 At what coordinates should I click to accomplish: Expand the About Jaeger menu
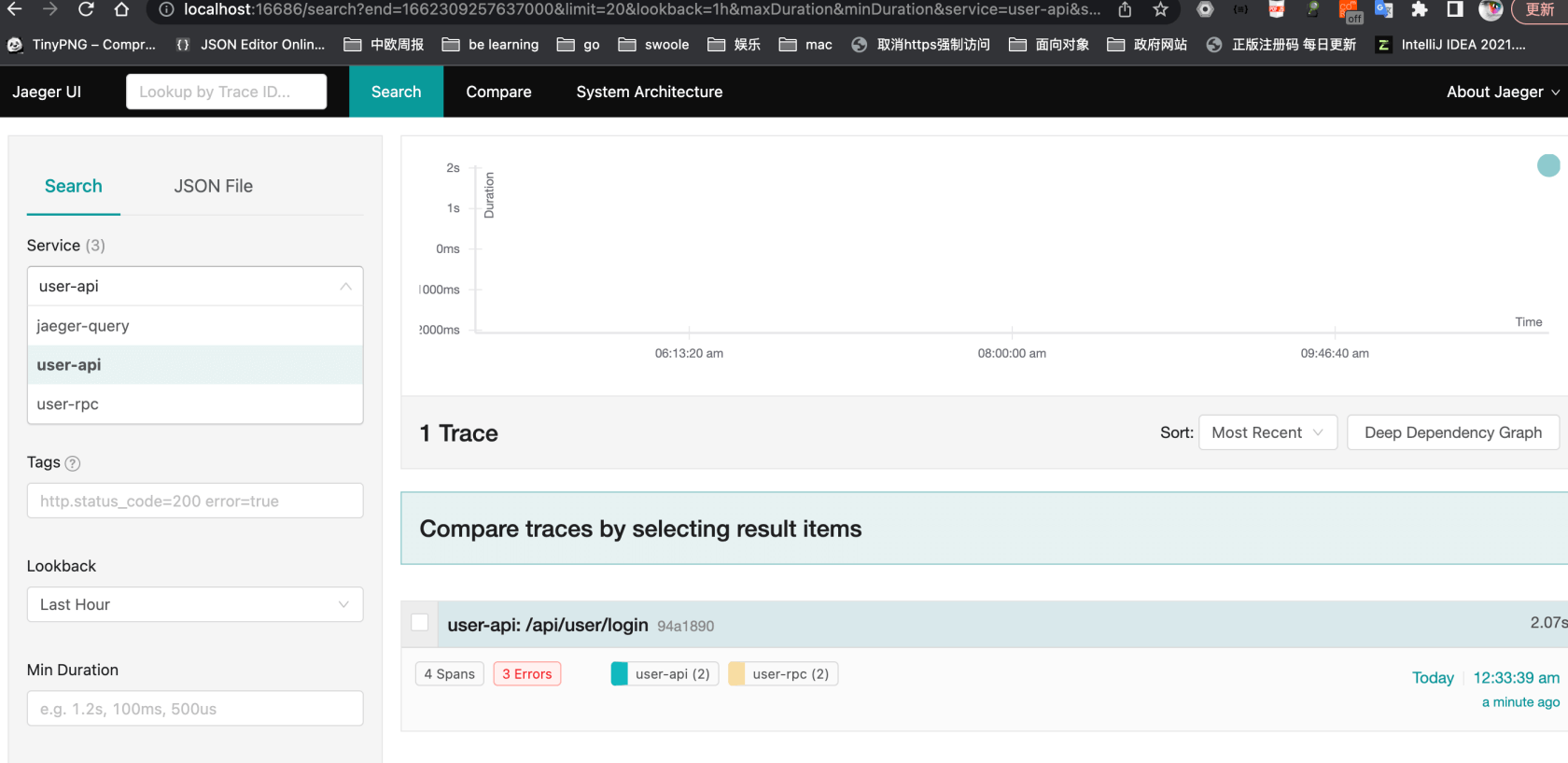1502,92
